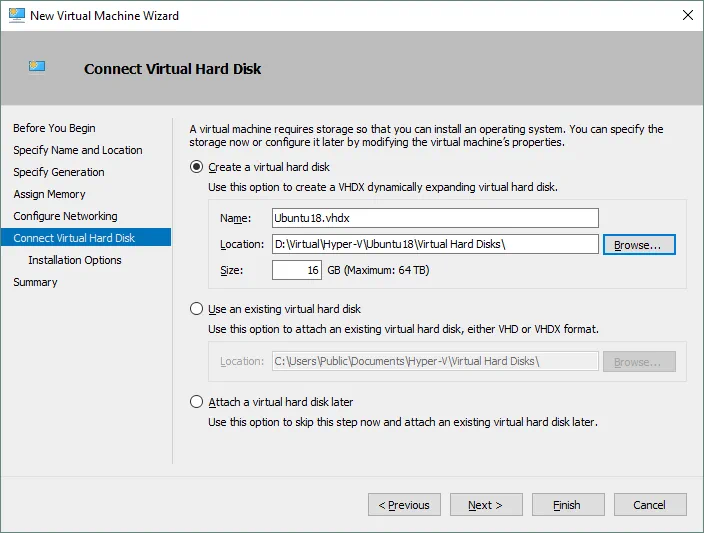The height and width of the screenshot is (533, 704).
Task: Open Installation Options sub-step
Action: tap(75, 260)
